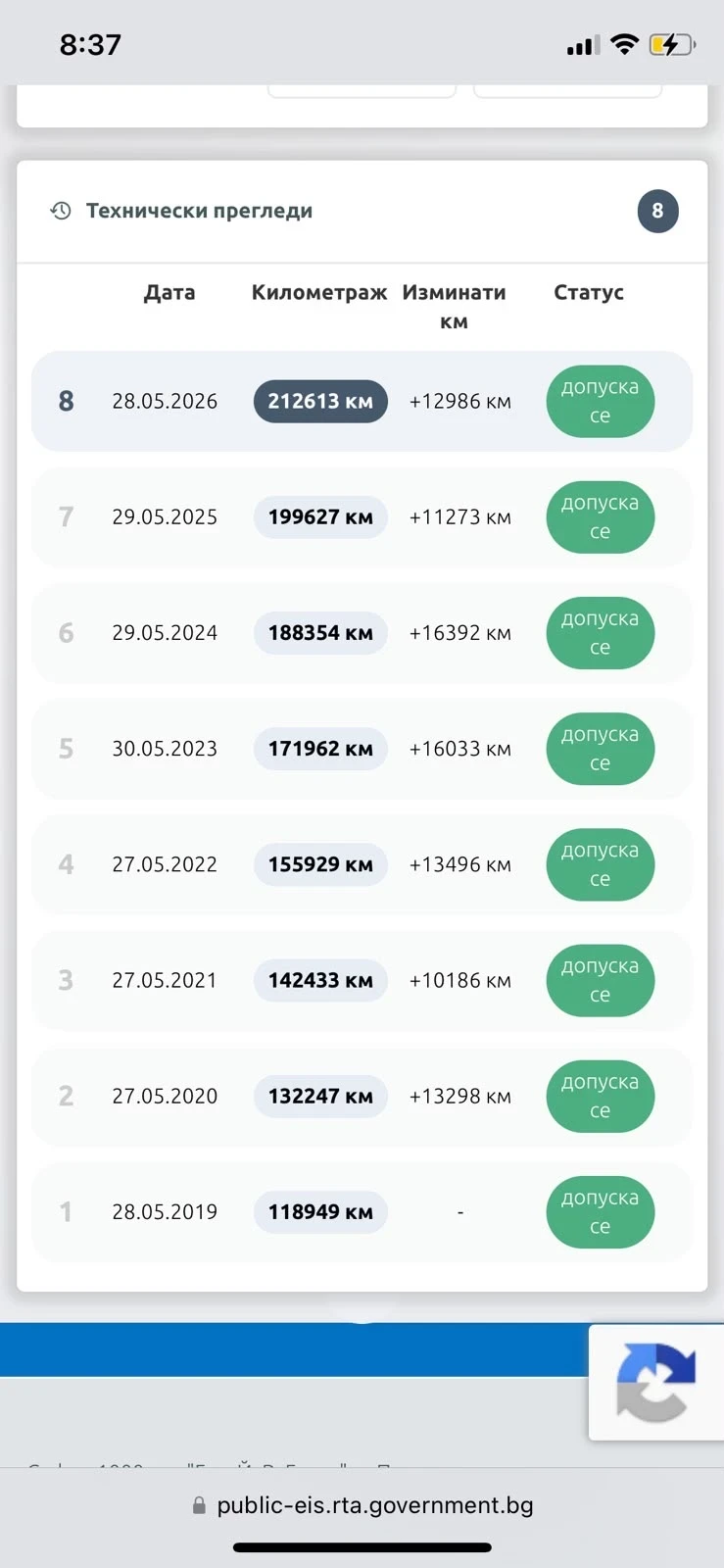Click the Километраж column header

coord(319,292)
